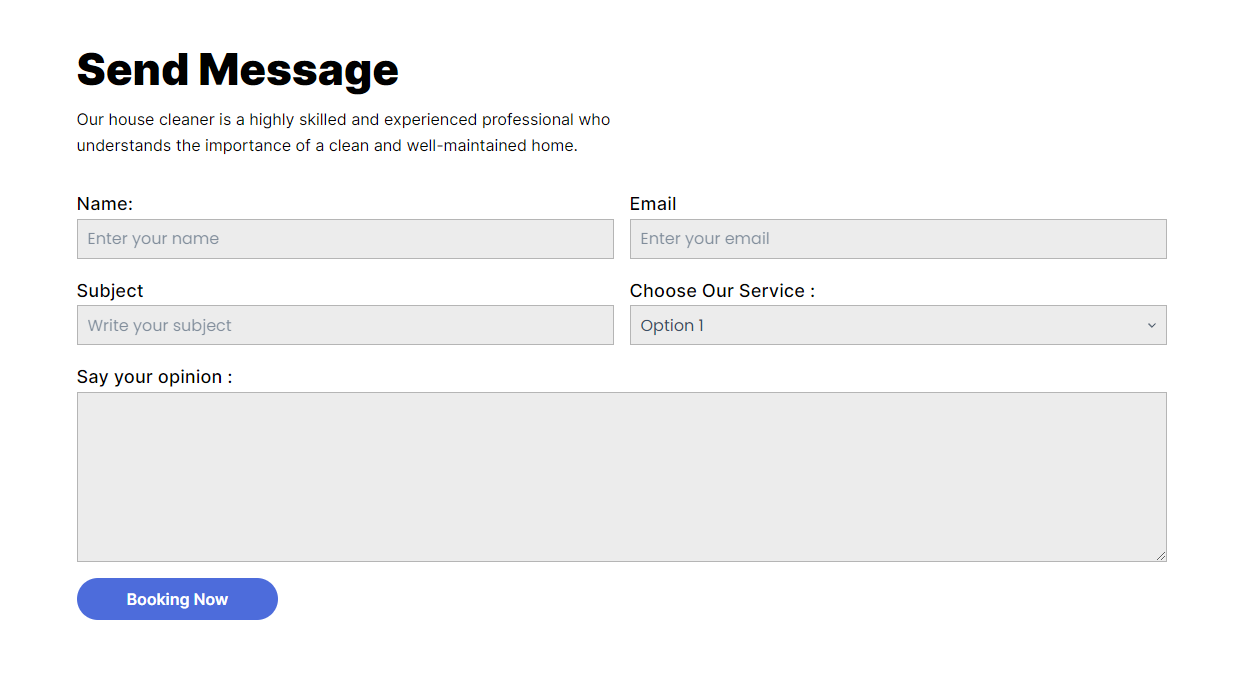1249x686 pixels.
Task: Click inside the opinion message textarea
Action: pyautogui.click(x=621, y=477)
